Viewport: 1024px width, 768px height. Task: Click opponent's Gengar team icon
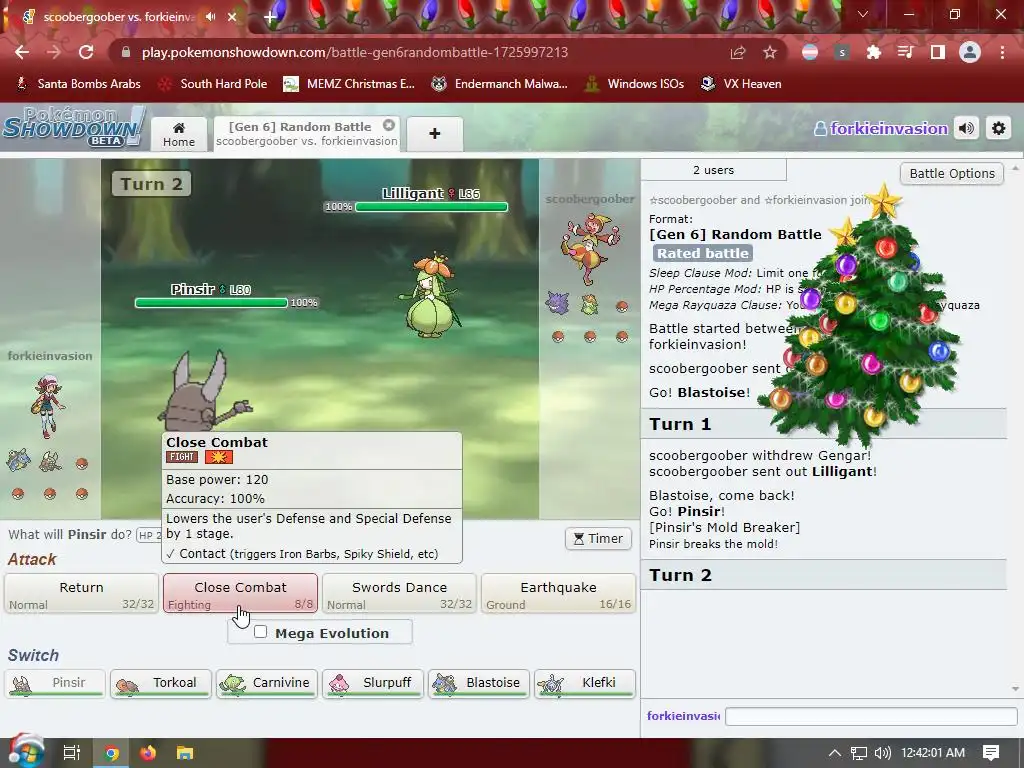[558, 304]
